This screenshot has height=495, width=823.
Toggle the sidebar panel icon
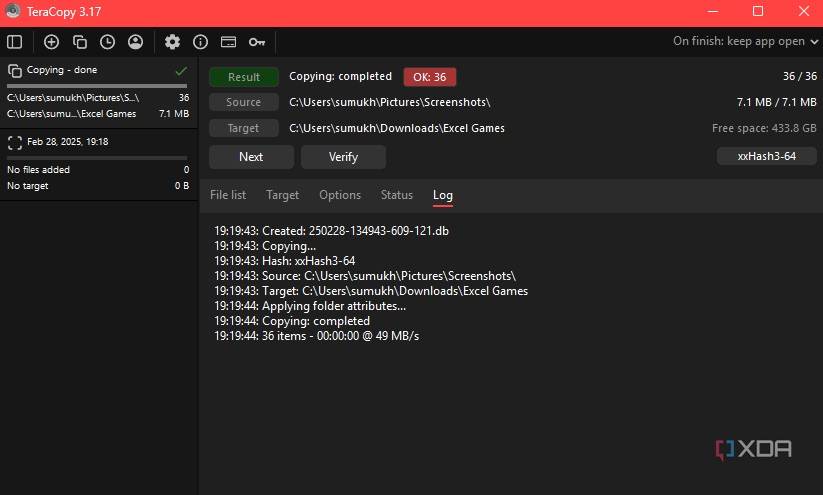point(15,42)
